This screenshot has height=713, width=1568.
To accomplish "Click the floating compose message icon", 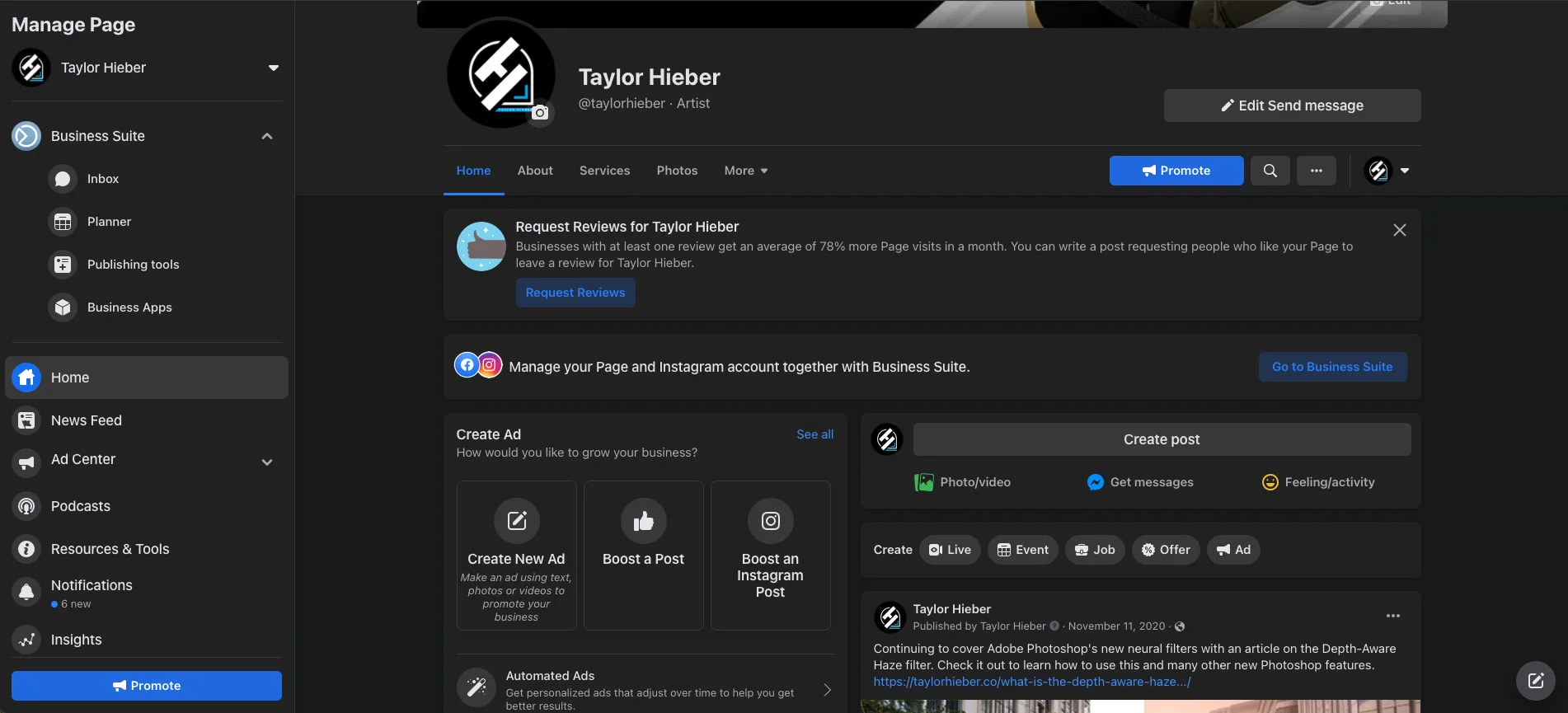I will [x=1536, y=681].
